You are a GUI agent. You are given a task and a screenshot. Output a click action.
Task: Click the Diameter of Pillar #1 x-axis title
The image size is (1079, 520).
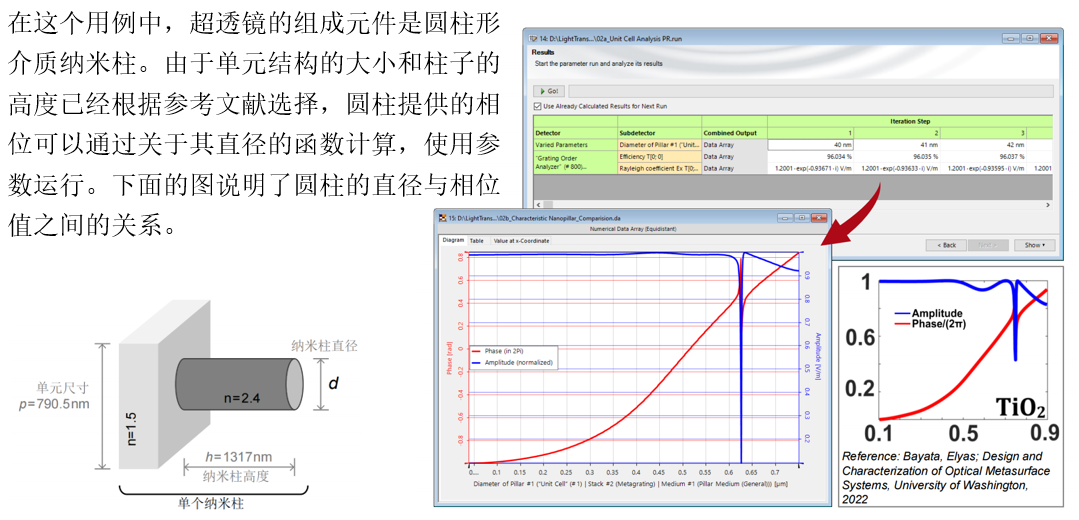pos(632,485)
